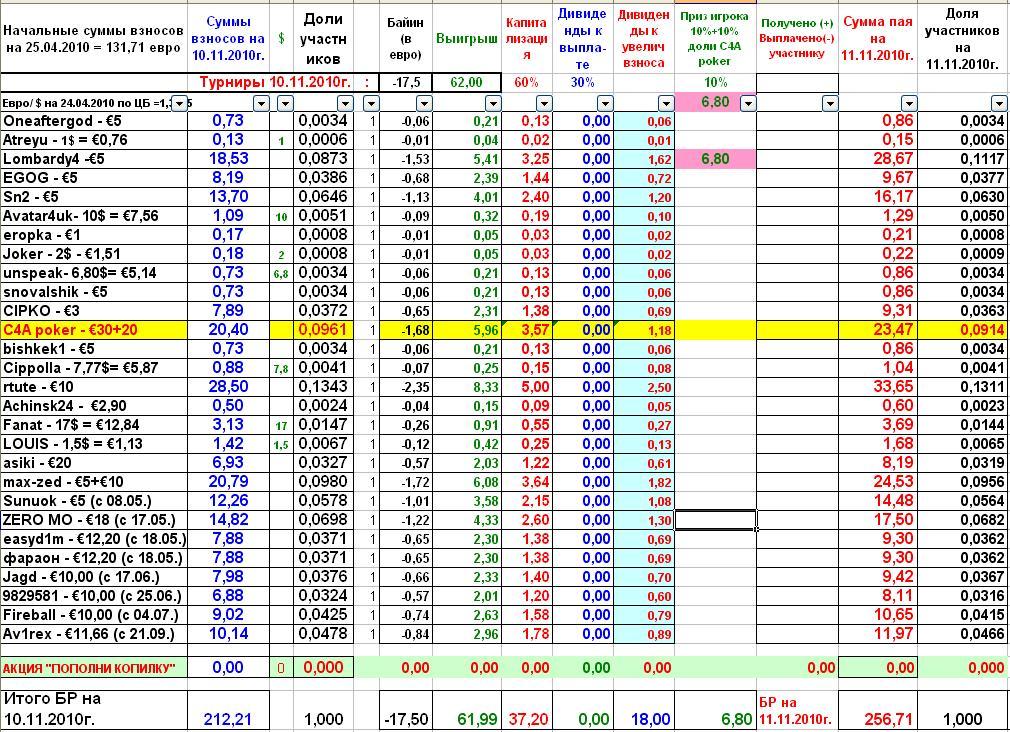1010x732 pixels.
Task: Select the 'Fireball - €10,00 (с 04.07.)' name cell
Action: pos(95,615)
